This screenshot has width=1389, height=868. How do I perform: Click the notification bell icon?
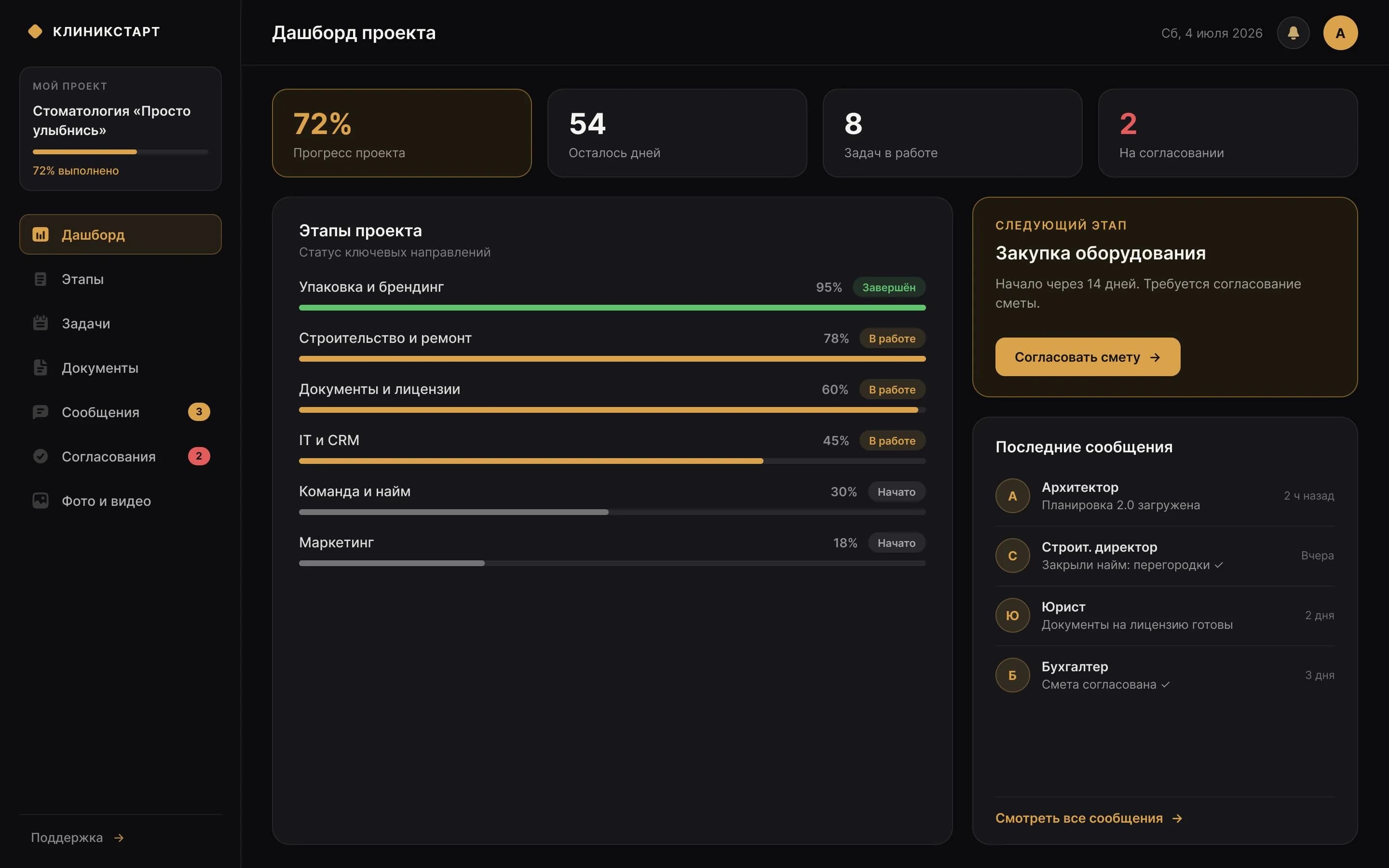tap(1293, 33)
